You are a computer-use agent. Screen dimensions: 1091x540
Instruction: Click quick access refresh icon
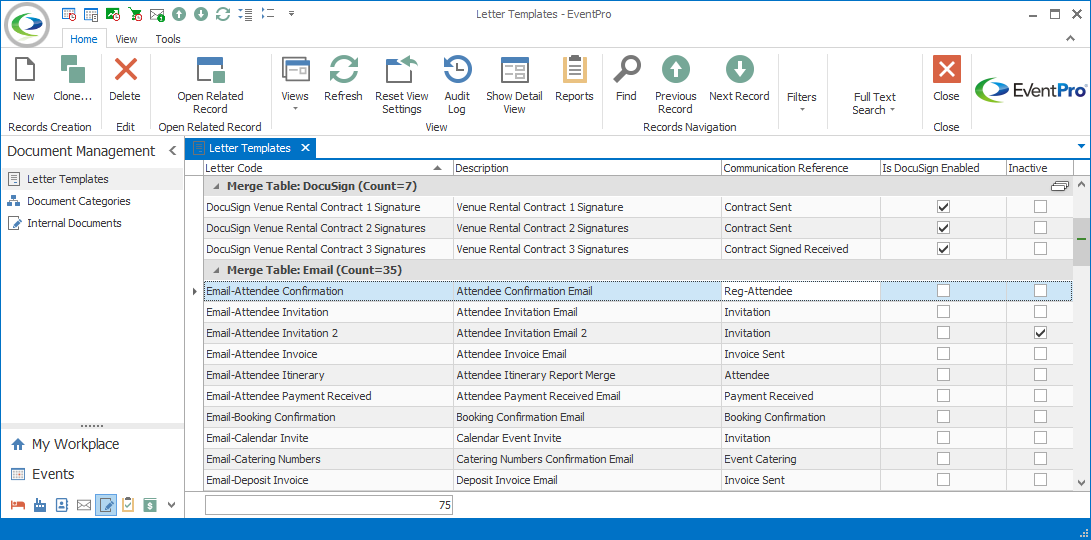coord(223,13)
